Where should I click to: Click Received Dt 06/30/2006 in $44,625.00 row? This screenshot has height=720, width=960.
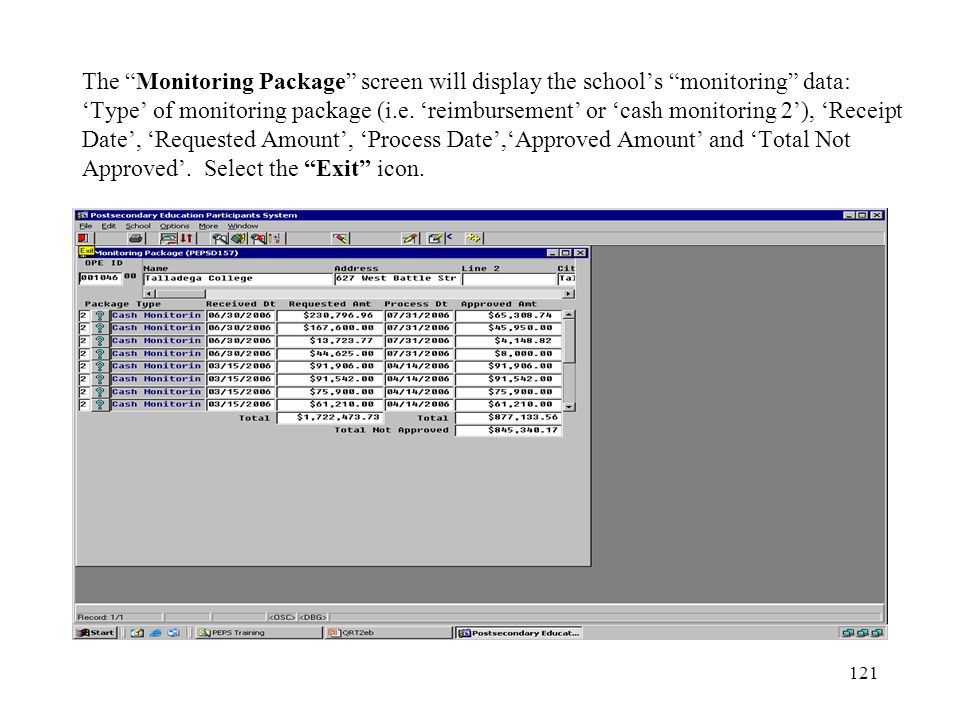(x=241, y=354)
